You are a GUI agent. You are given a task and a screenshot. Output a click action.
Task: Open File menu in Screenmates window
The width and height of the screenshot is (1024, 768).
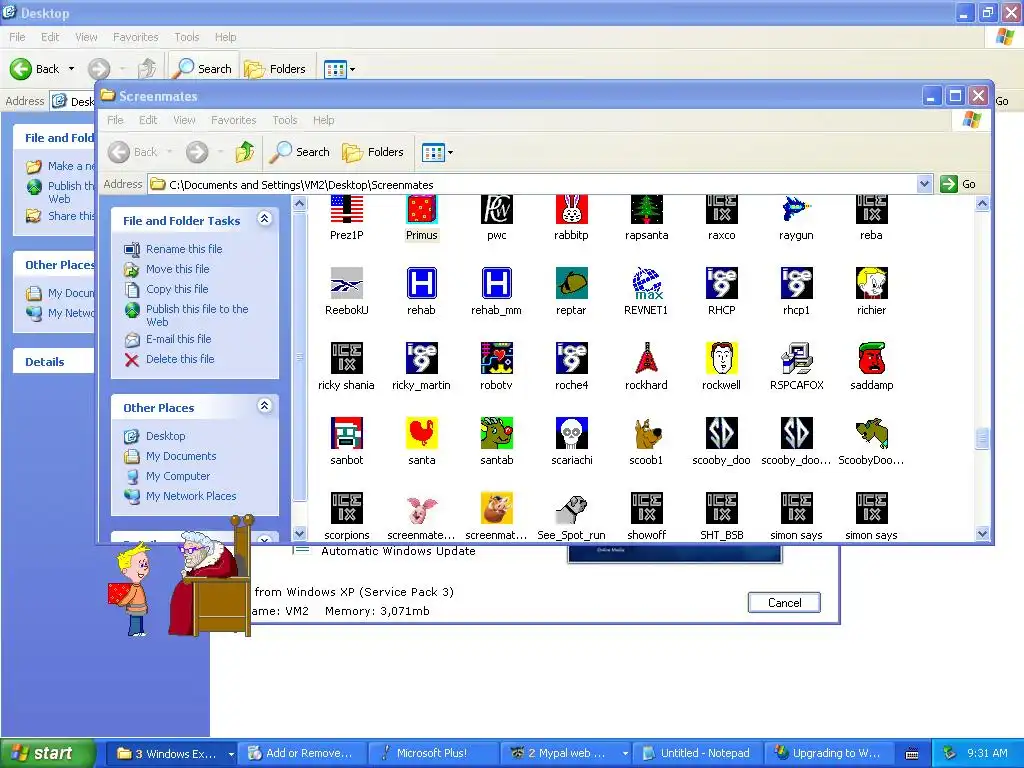pos(116,120)
